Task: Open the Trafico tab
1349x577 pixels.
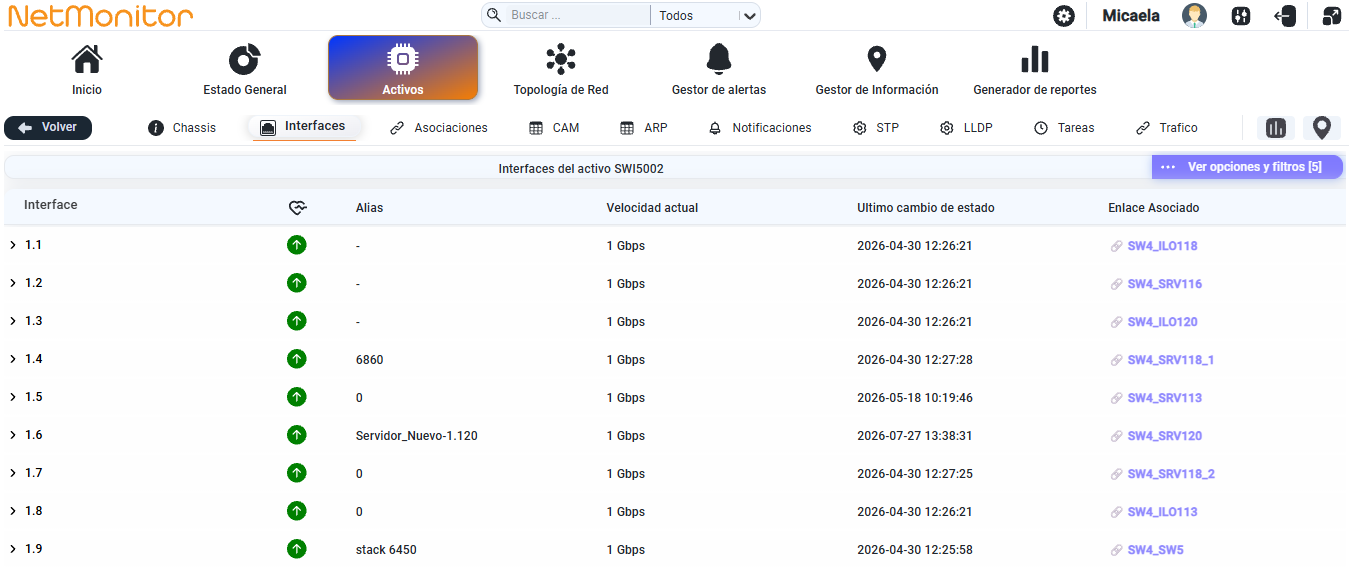Action: click(x=1167, y=128)
